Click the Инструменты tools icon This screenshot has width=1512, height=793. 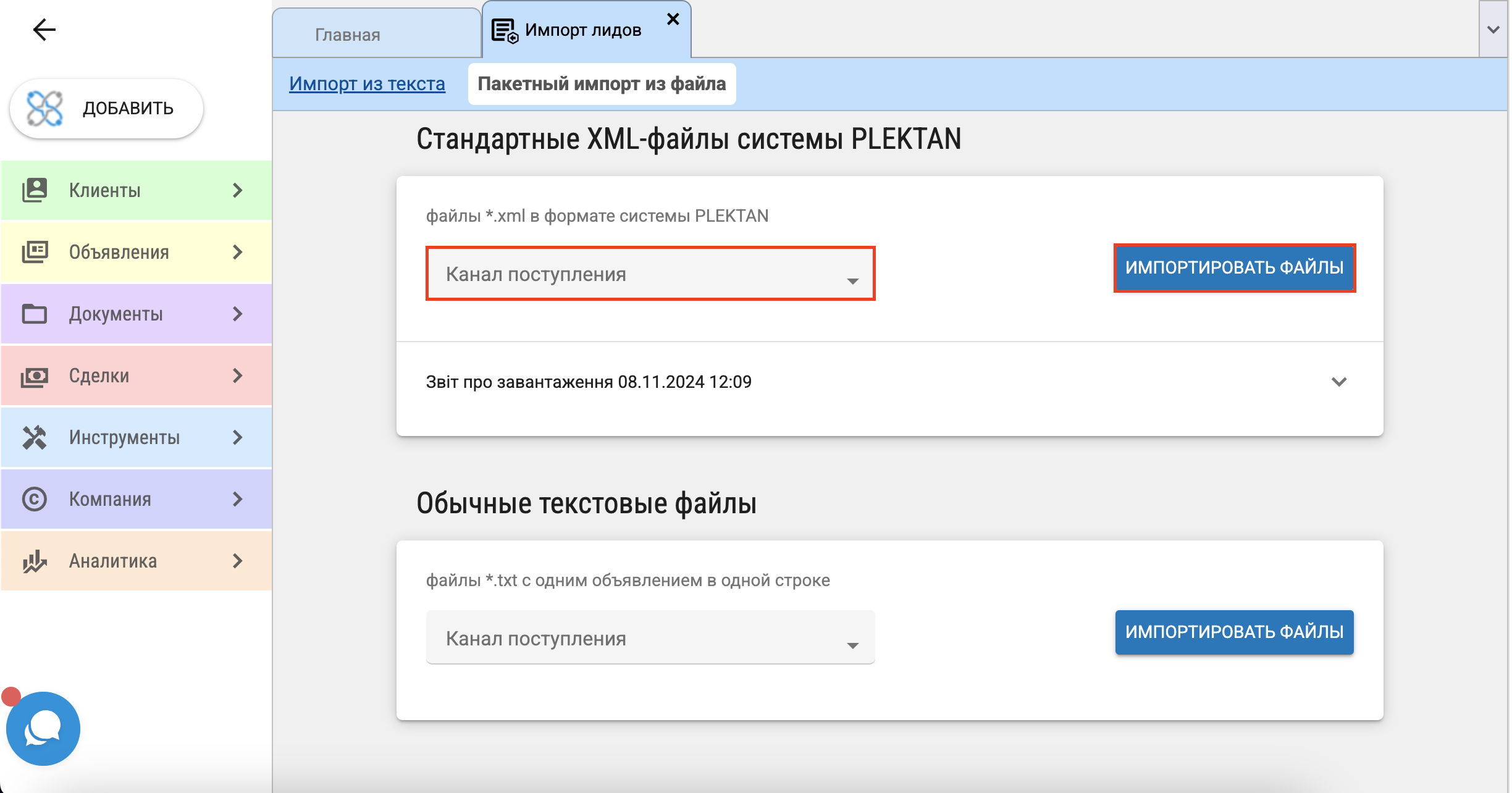[35, 437]
